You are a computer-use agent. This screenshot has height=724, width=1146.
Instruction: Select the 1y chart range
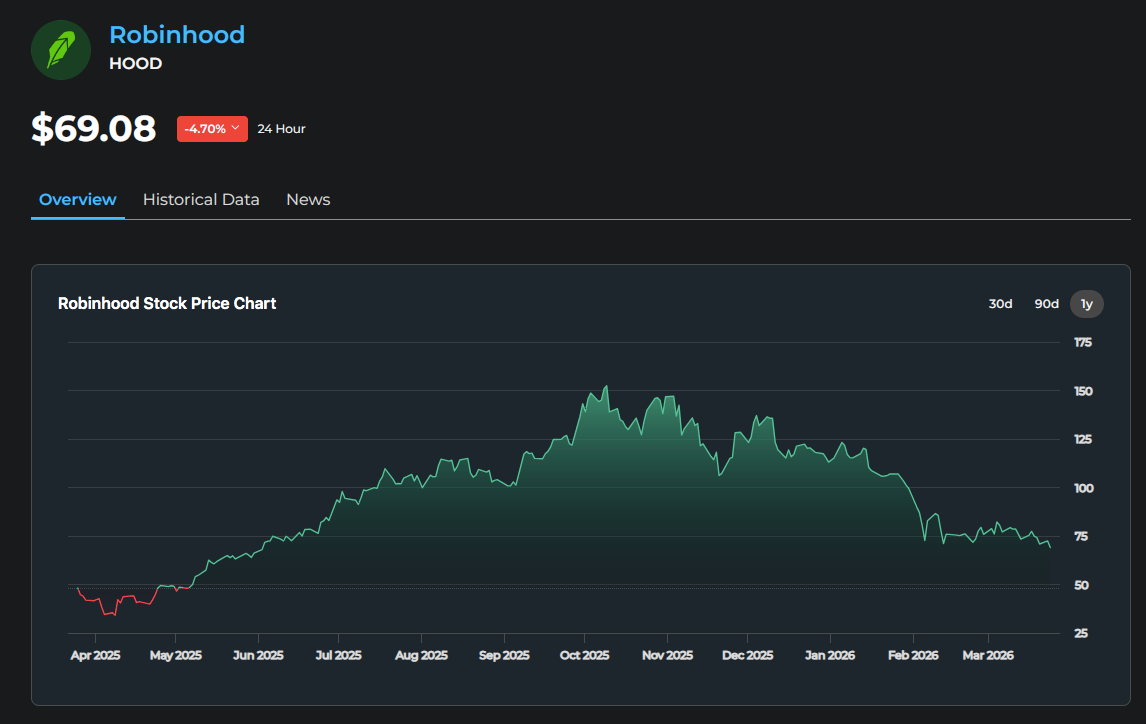tap(1086, 304)
